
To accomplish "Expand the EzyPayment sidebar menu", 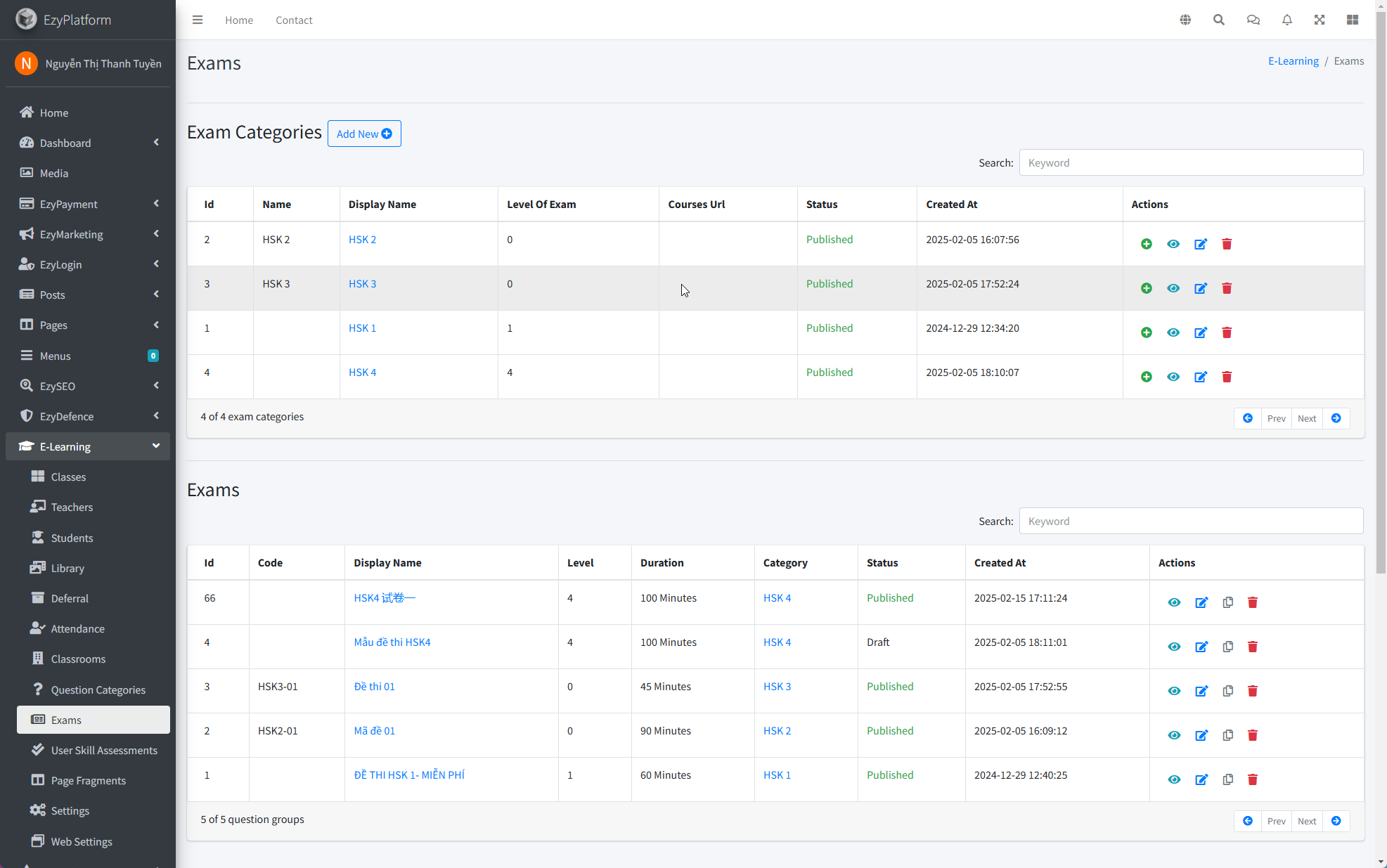I will pyautogui.click(x=88, y=204).
